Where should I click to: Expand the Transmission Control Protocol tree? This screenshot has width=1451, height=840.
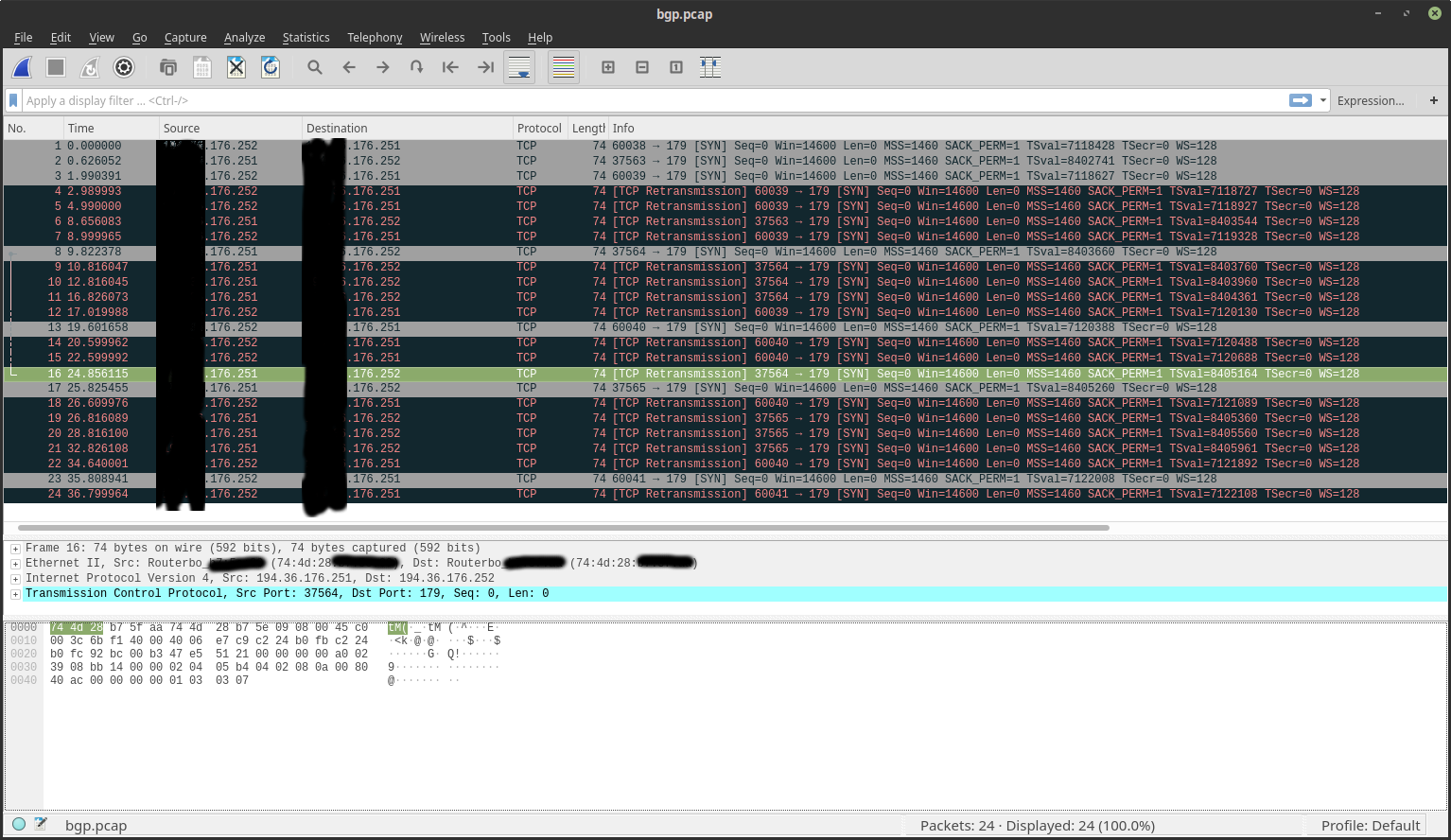16,594
